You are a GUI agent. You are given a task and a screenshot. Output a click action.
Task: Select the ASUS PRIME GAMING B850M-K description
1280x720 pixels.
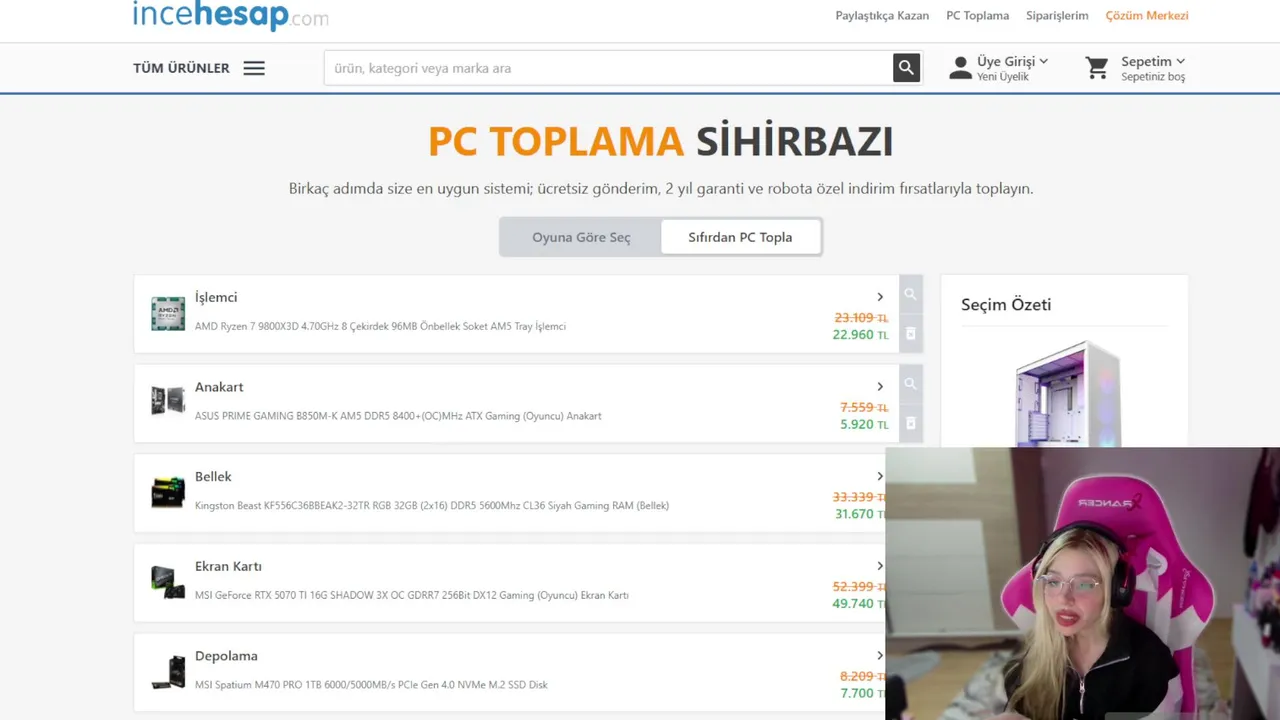click(x=398, y=416)
